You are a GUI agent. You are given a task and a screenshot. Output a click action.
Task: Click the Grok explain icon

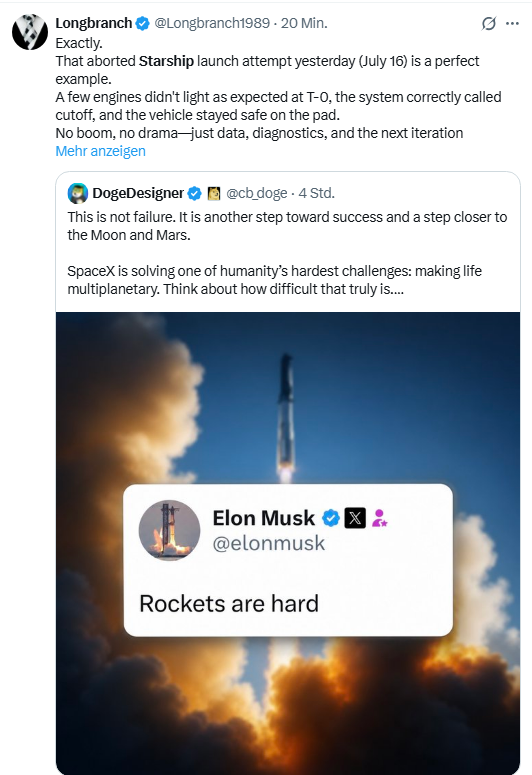[x=488, y=23]
